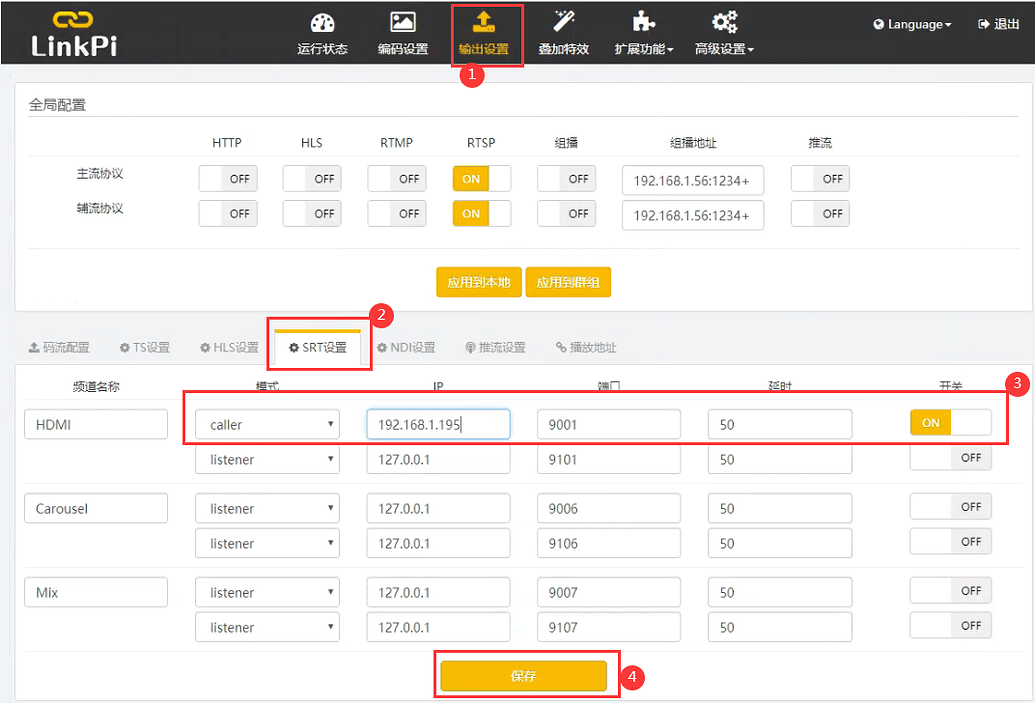Switch to the NDI设置 tab
The image size is (1035, 703).
click(x=406, y=348)
